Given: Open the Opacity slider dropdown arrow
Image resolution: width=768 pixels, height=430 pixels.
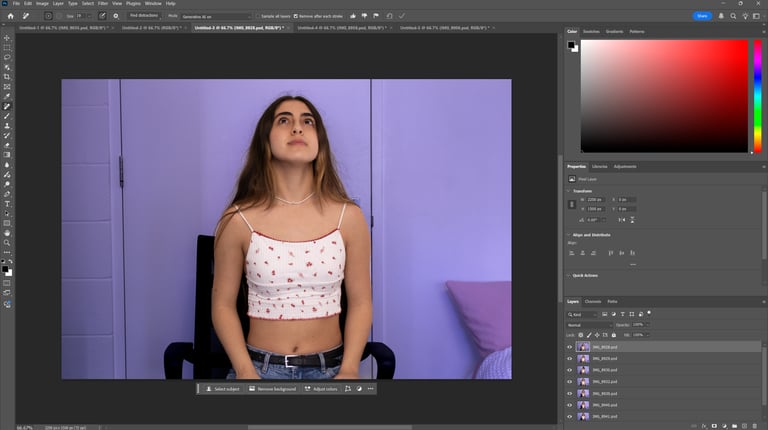Looking at the screenshot, I should pos(647,325).
